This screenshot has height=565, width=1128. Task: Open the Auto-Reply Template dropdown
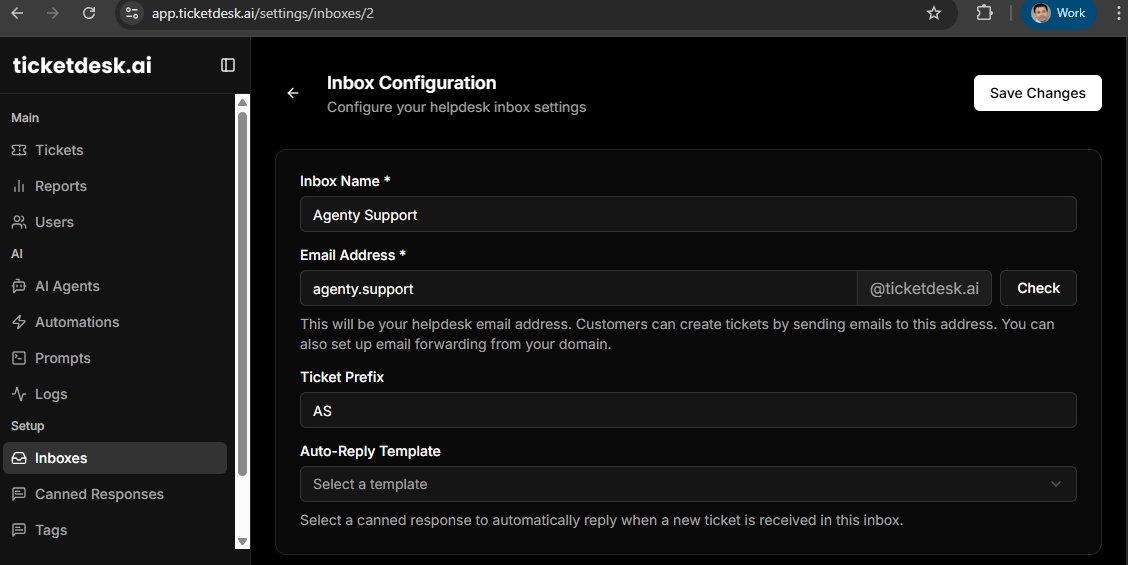click(688, 484)
